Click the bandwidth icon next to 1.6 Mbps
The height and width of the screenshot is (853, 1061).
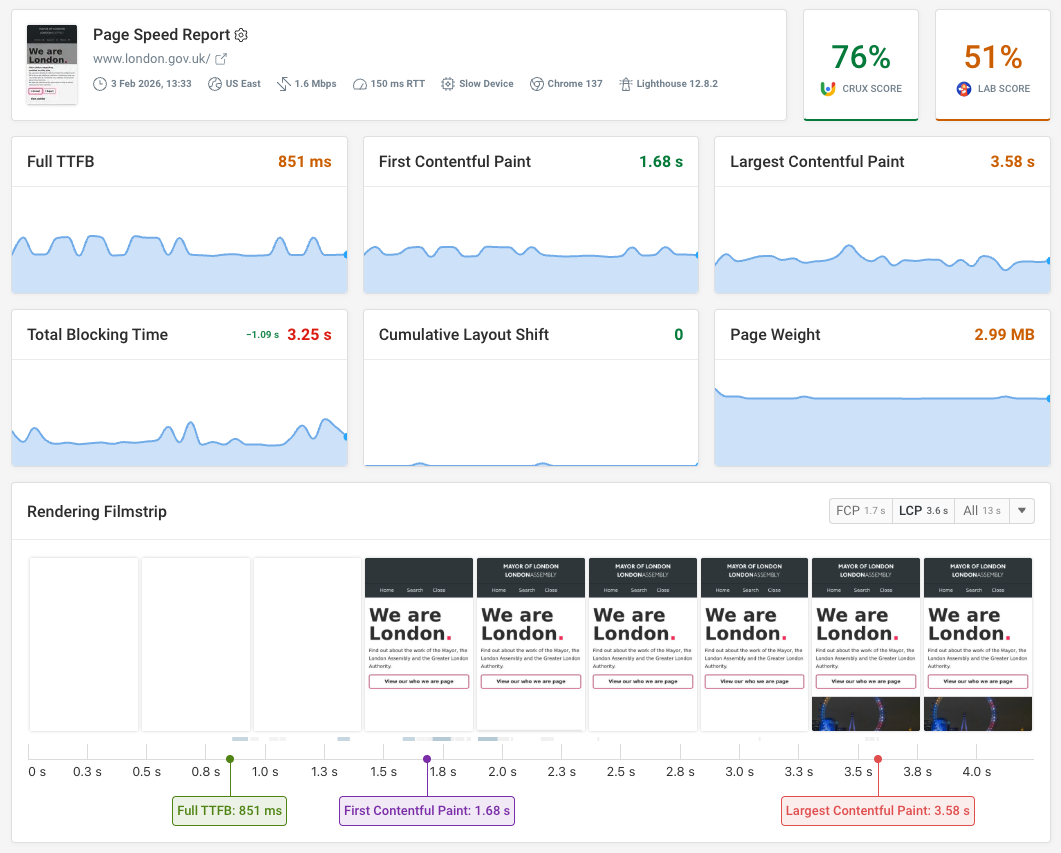point(284,84)
